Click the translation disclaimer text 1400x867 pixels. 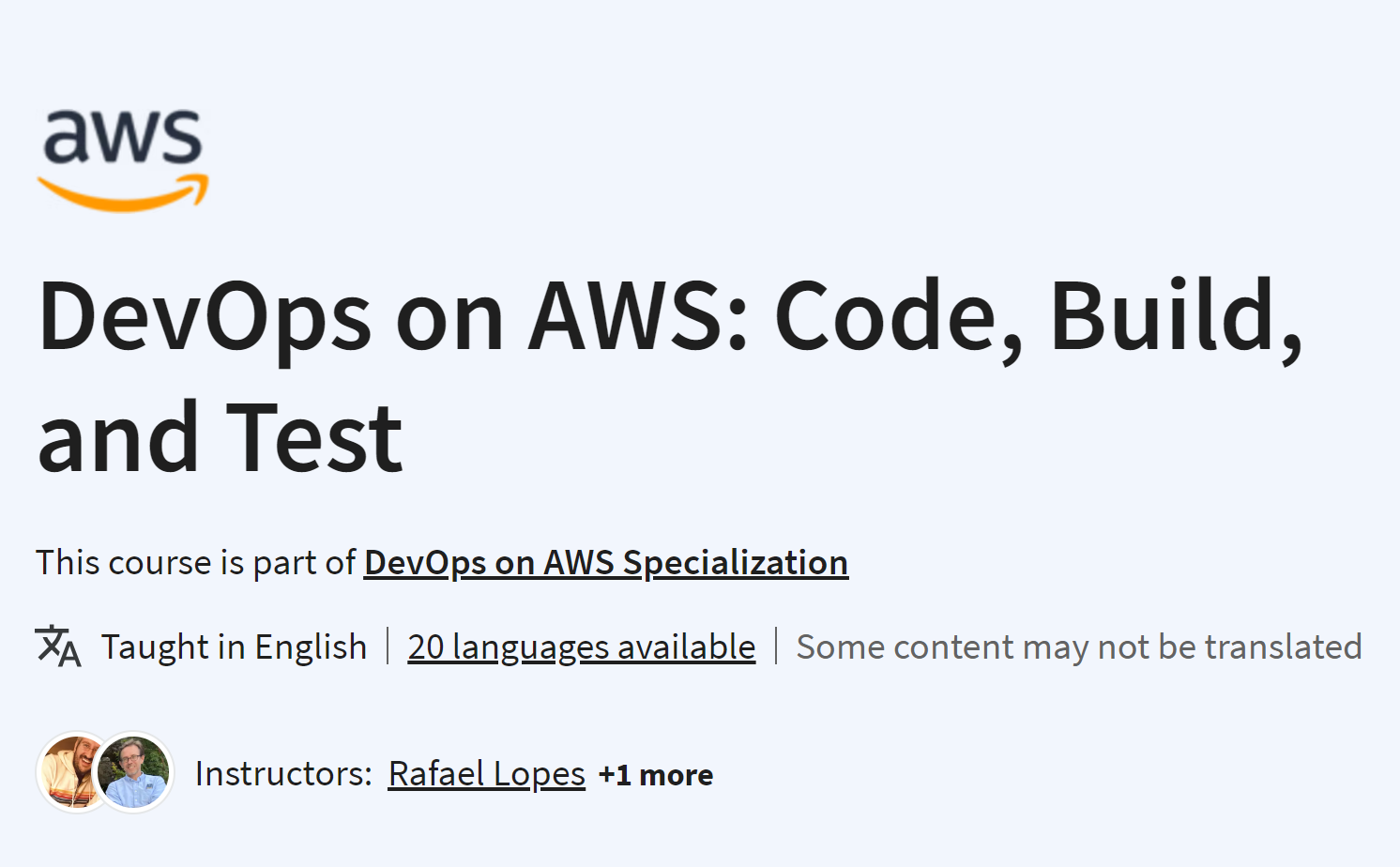(1078, 646)
